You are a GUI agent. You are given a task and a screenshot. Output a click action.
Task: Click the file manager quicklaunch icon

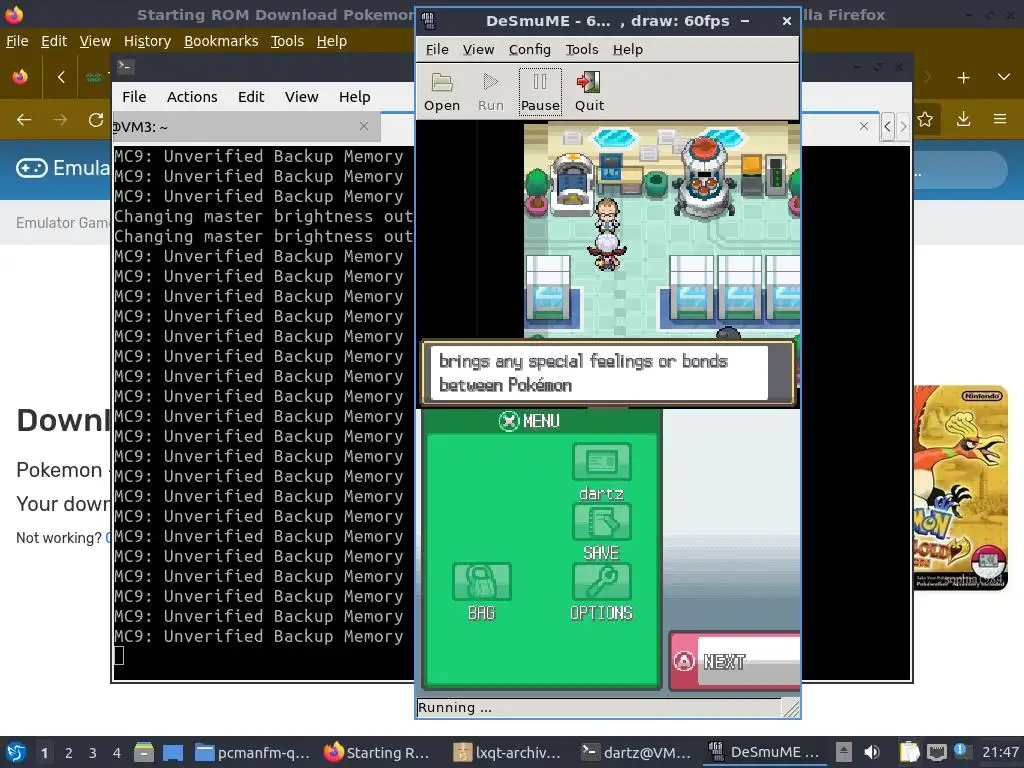144,752
